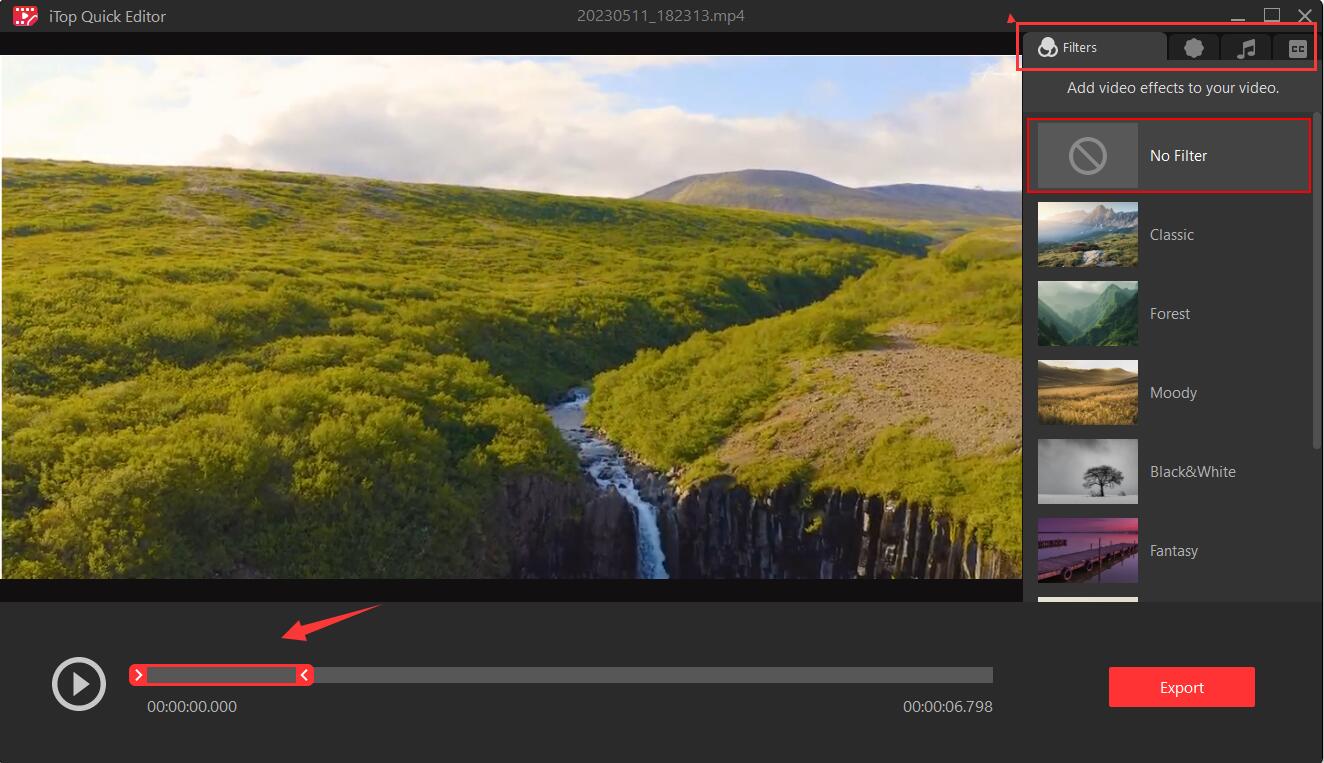Apply the Classic filter thumbnail
Image resolution: width=1324 pixels, height=763 pixels.
[x=1087, y=235]
